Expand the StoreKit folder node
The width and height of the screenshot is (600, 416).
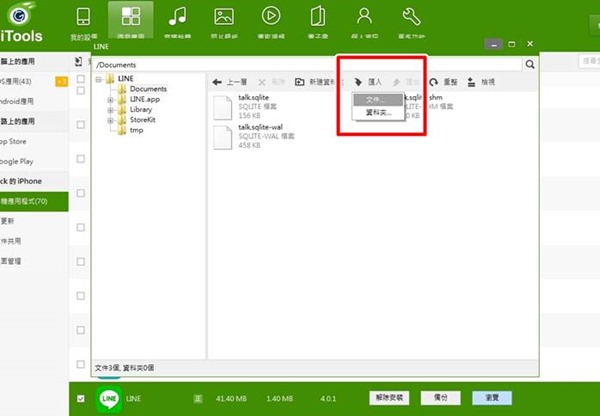111,121
